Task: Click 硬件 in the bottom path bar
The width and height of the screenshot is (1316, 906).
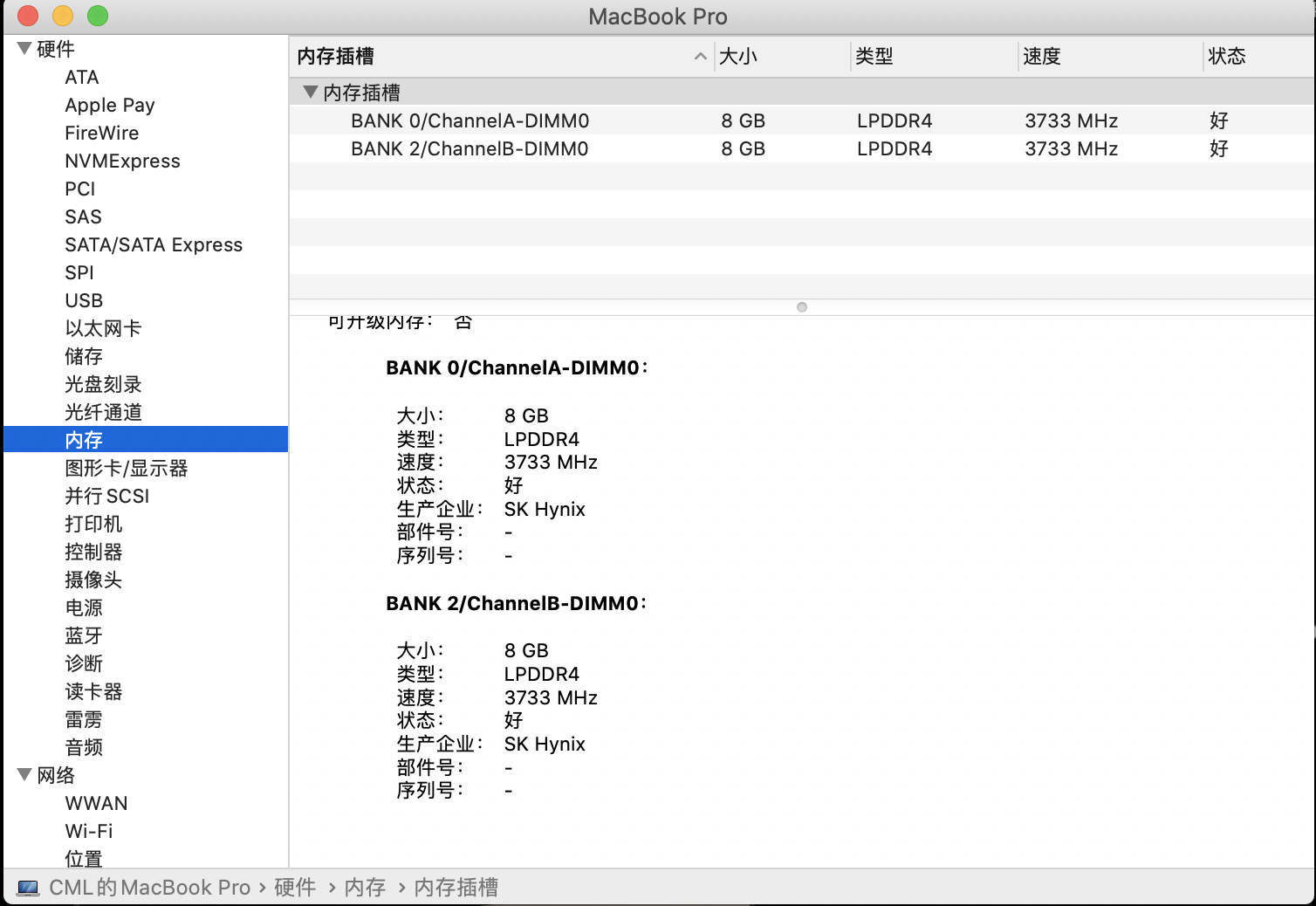Action: [295, 888]
